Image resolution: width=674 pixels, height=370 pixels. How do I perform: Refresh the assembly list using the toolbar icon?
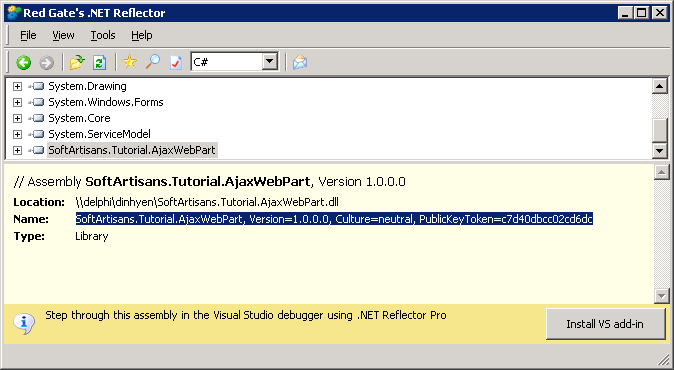pos(99,63)
